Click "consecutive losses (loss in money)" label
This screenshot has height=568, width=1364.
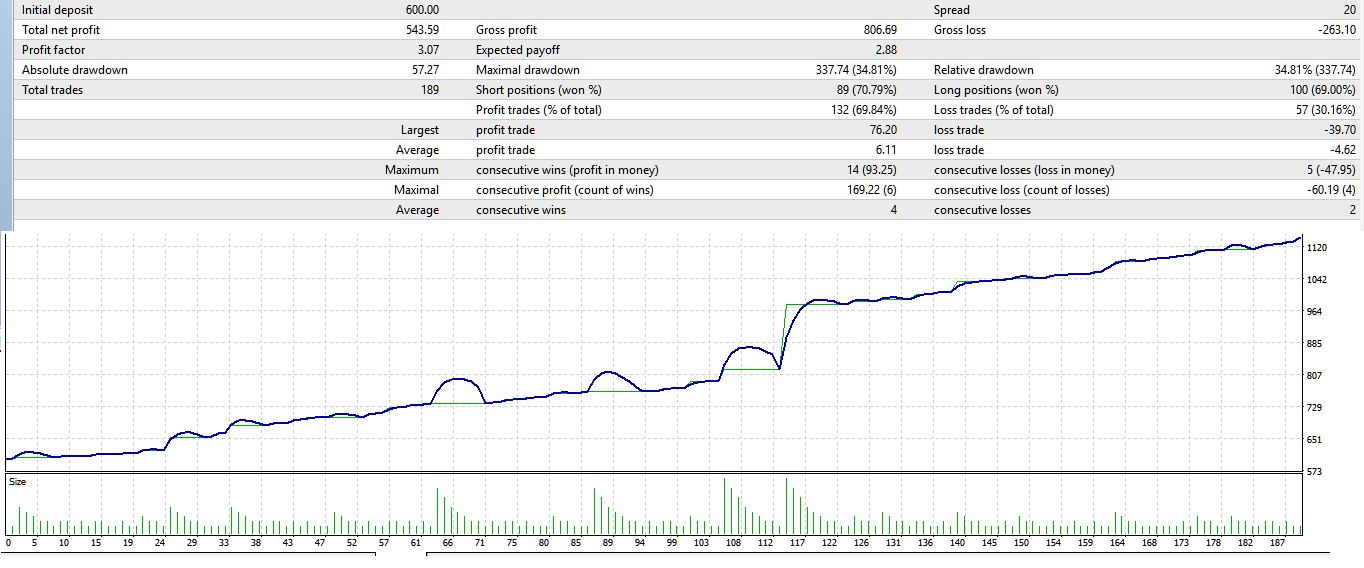1024,170
